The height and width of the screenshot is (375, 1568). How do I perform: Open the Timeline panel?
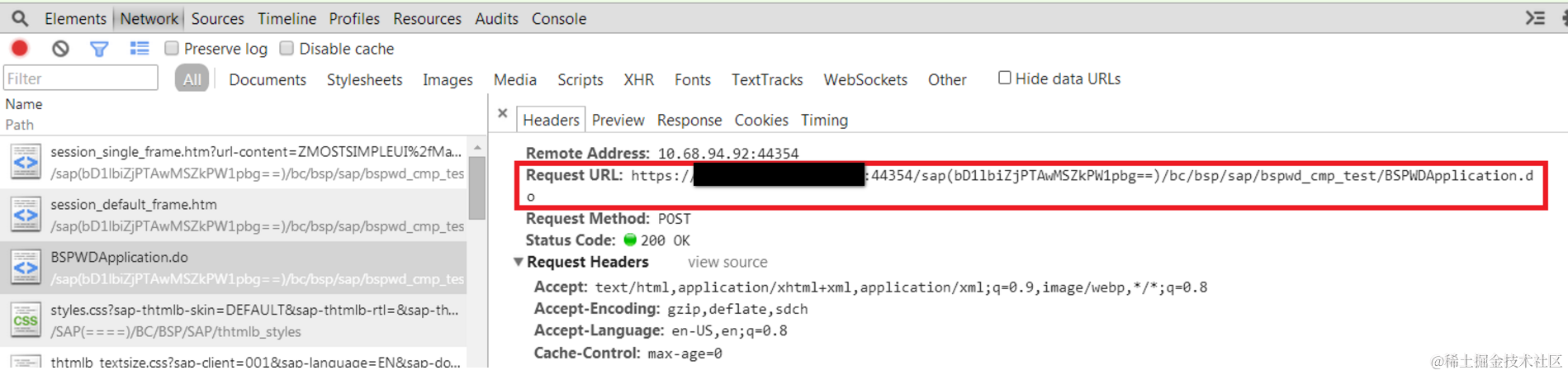287,18
